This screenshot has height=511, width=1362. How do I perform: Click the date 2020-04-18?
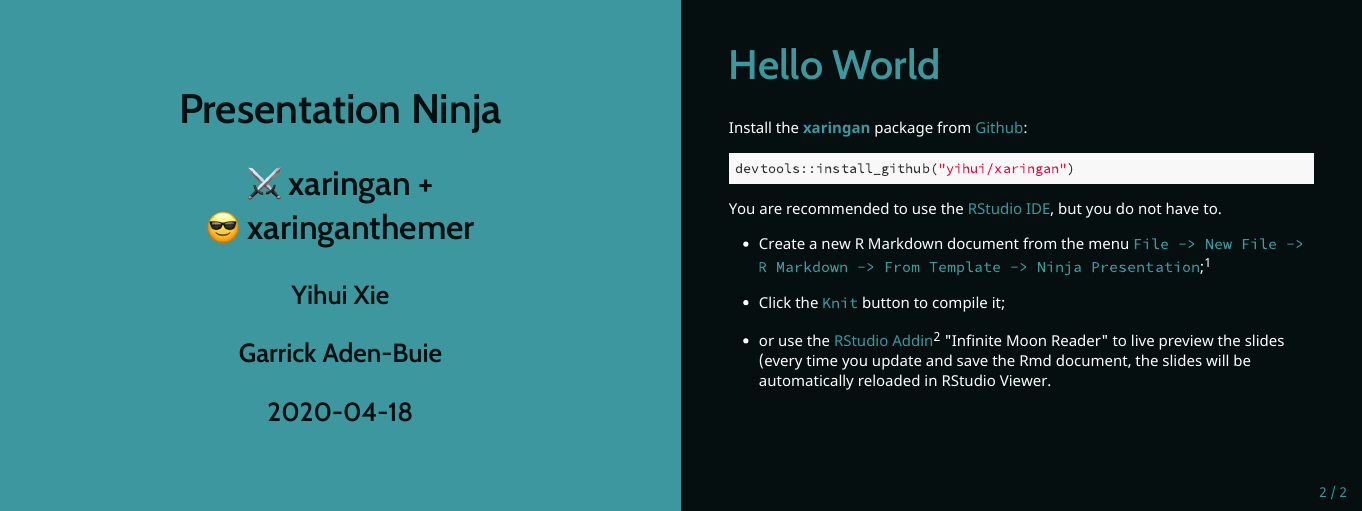[340, 411]
